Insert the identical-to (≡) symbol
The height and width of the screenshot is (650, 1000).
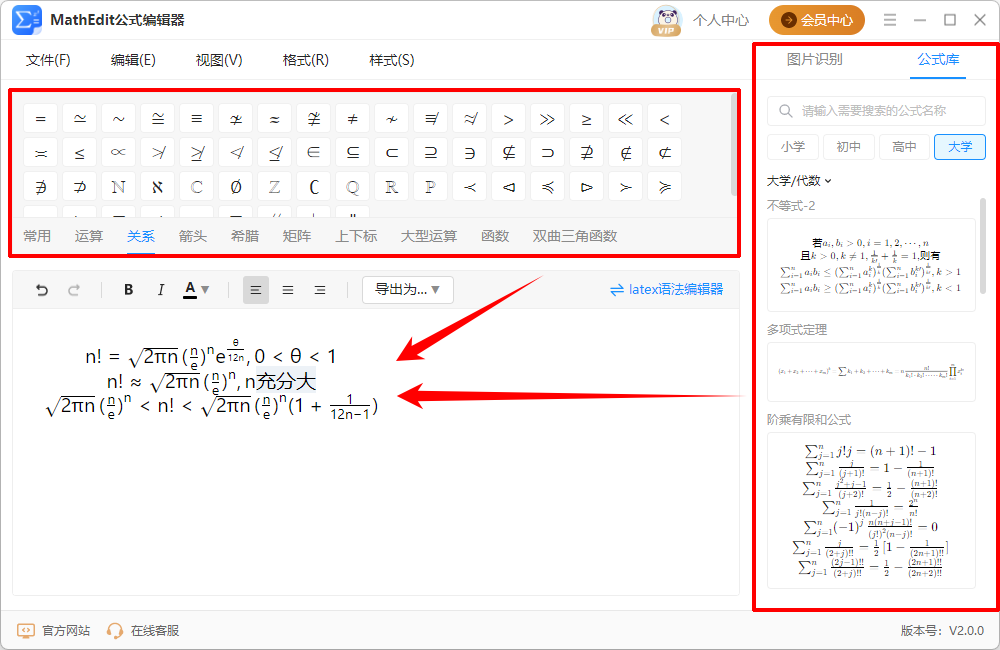[196, 119]
